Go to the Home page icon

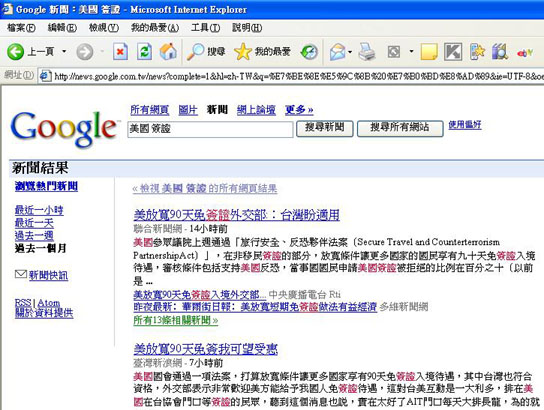(x=168, y=52)
